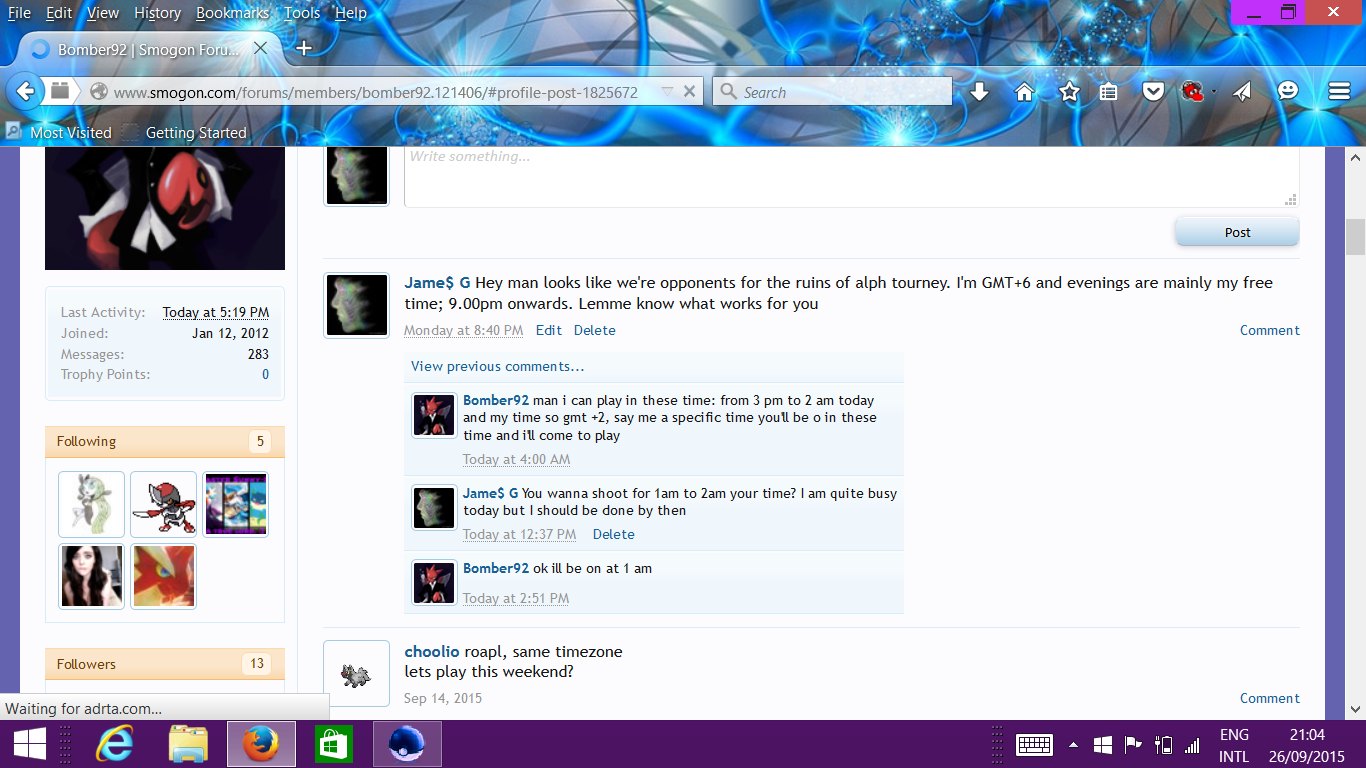Click the choolio post avatar
The image size is (1366, 768).
pos(356,673)
